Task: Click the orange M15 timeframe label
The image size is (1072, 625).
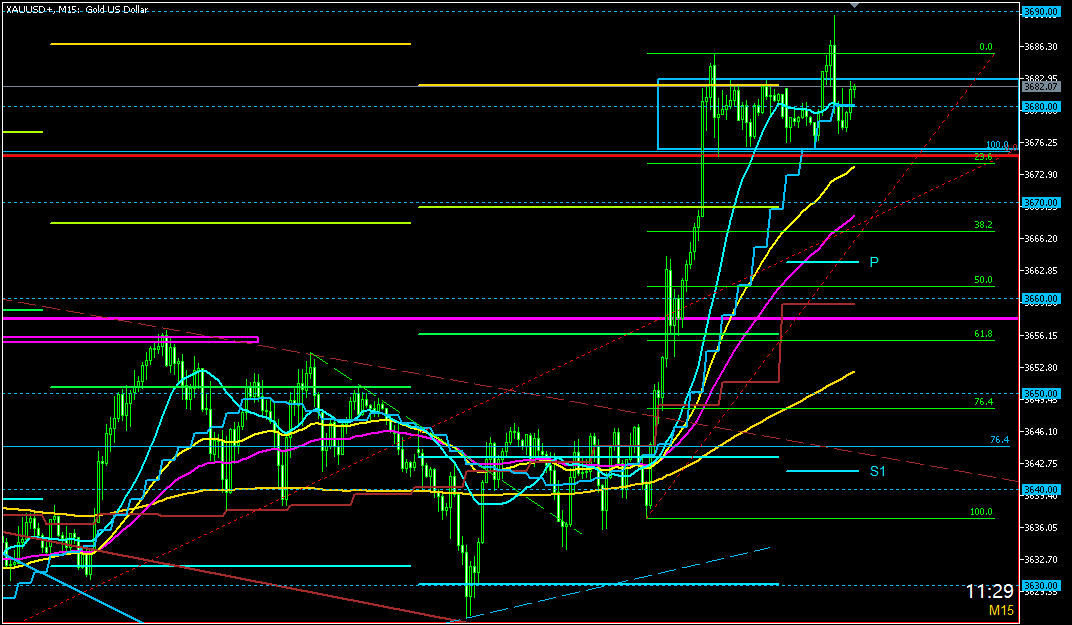Action: click(1001, 610)
